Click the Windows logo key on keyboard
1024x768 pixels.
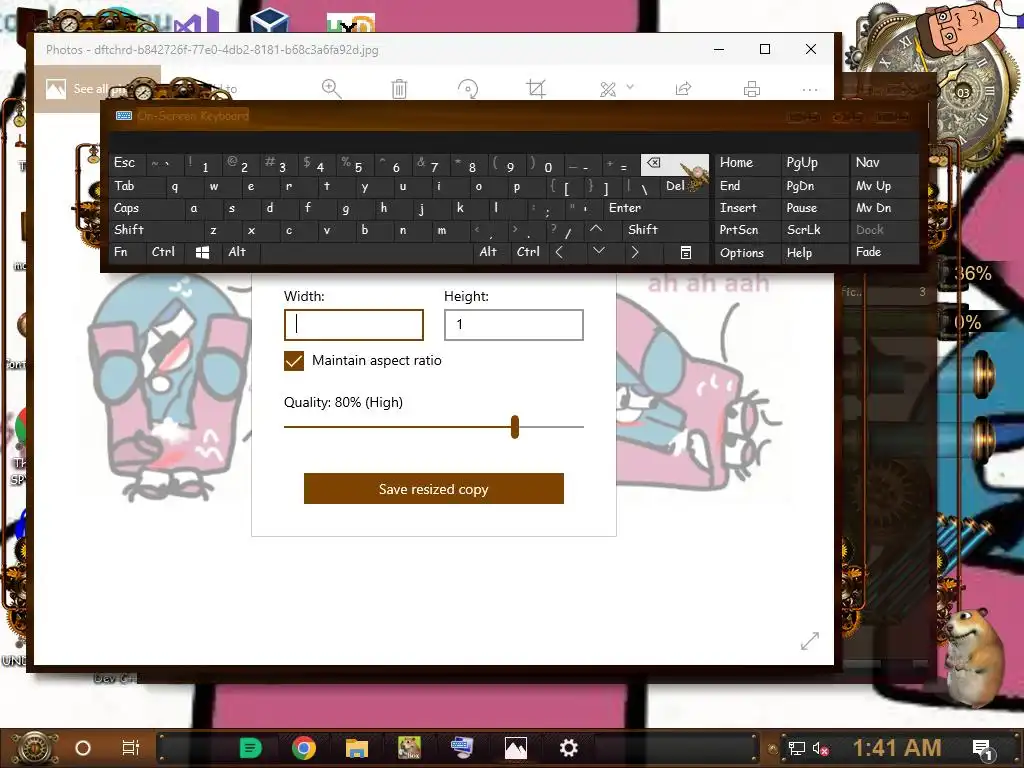pos(202,253)
